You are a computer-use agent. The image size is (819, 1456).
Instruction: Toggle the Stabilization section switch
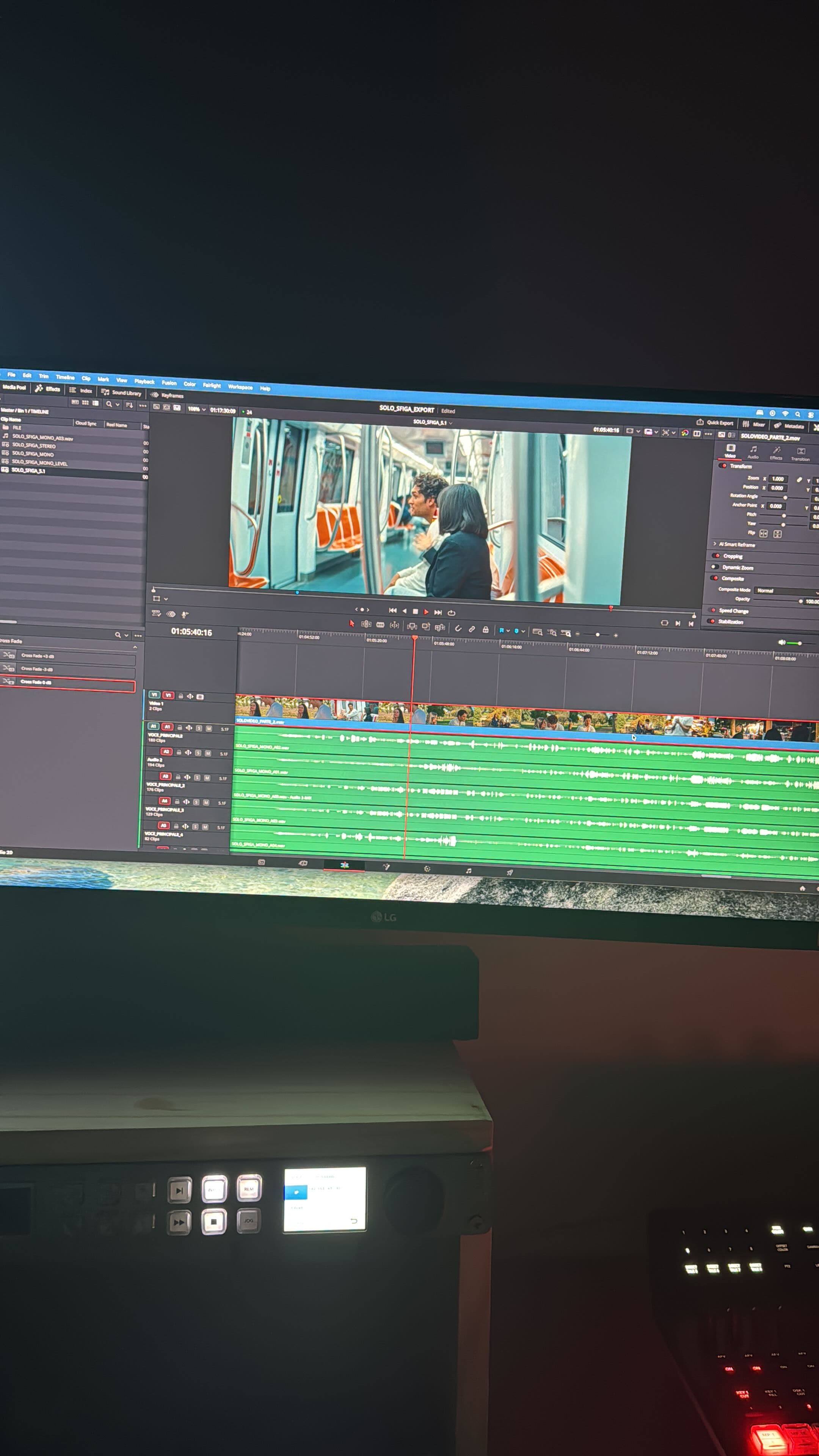click(x=712, y=621)
